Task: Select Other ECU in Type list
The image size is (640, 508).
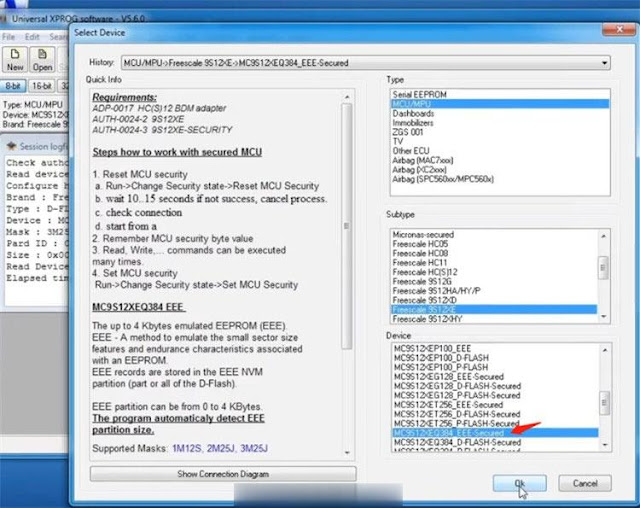Action: [500, 151]
